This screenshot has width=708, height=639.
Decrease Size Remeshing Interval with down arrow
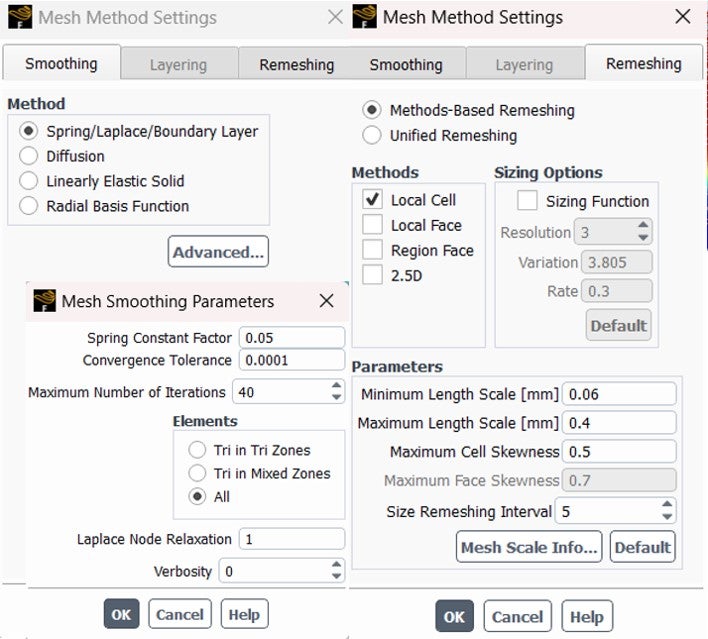[x=667, y=517]
